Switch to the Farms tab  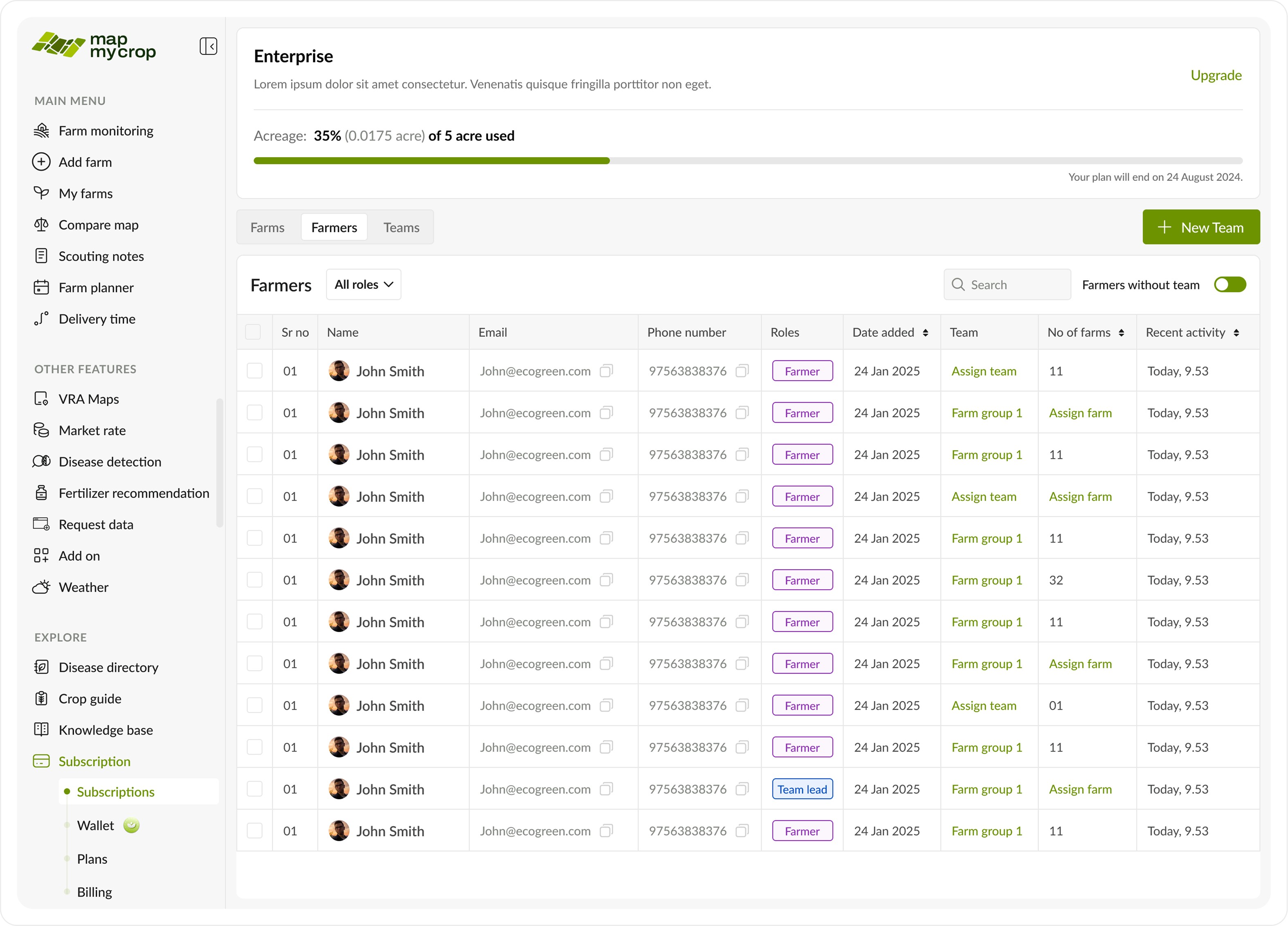pos(267,228)
